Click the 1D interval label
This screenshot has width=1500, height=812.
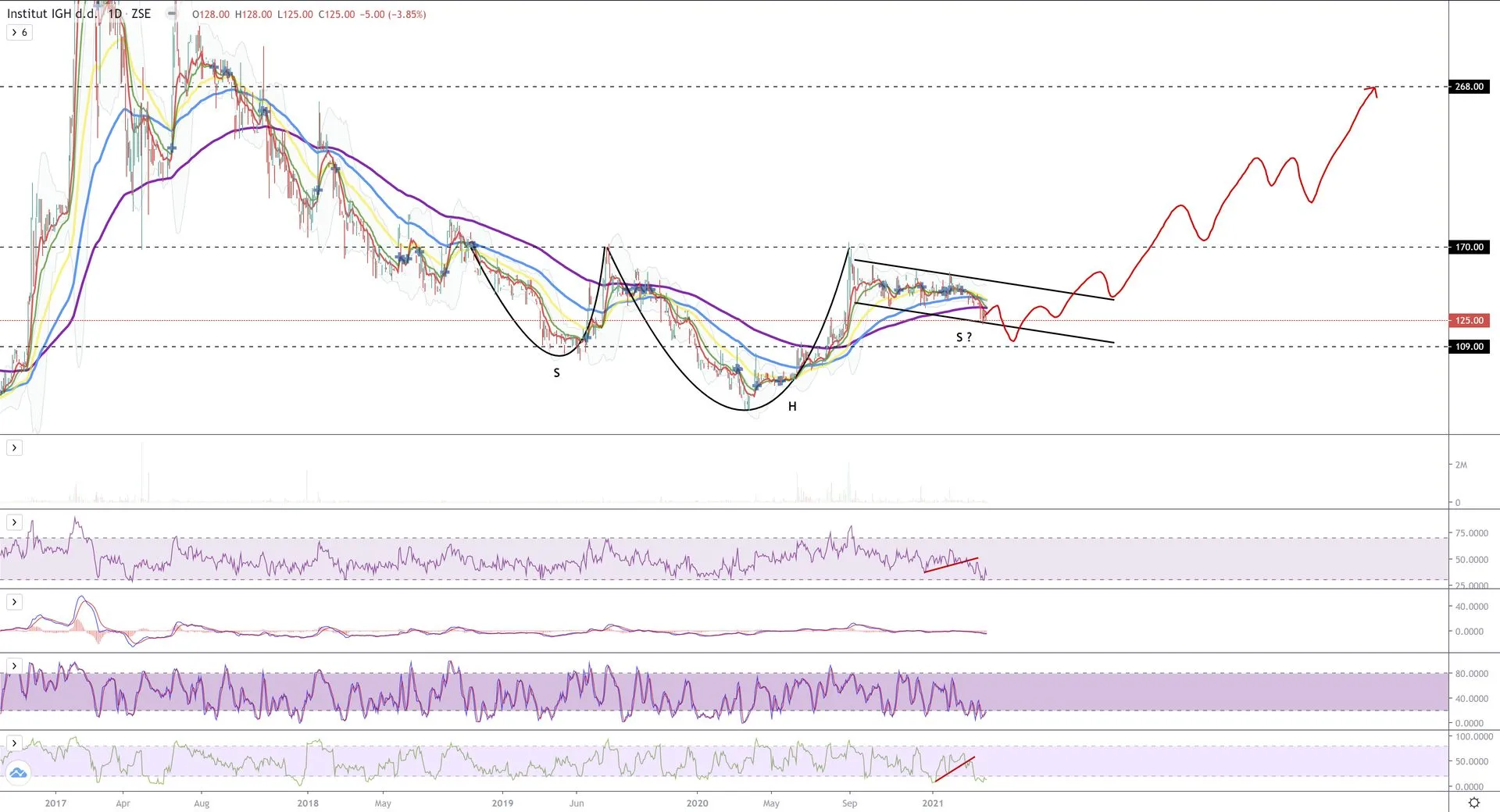tap(115, 14)
